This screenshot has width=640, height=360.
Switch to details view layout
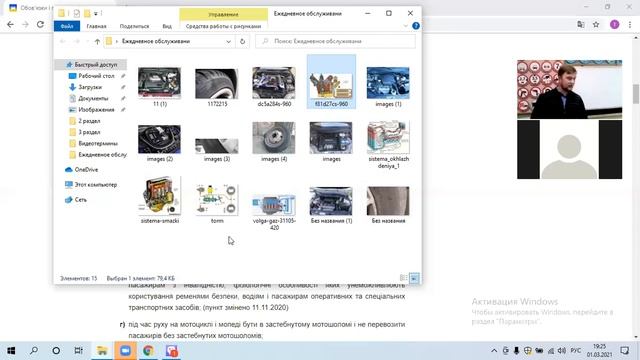403,278
